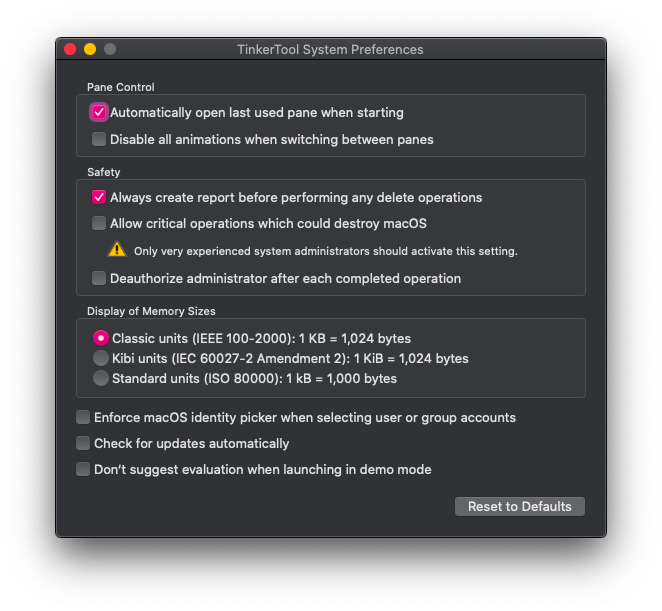Close the TinkerTool System Preferences window

click(70, 49)
